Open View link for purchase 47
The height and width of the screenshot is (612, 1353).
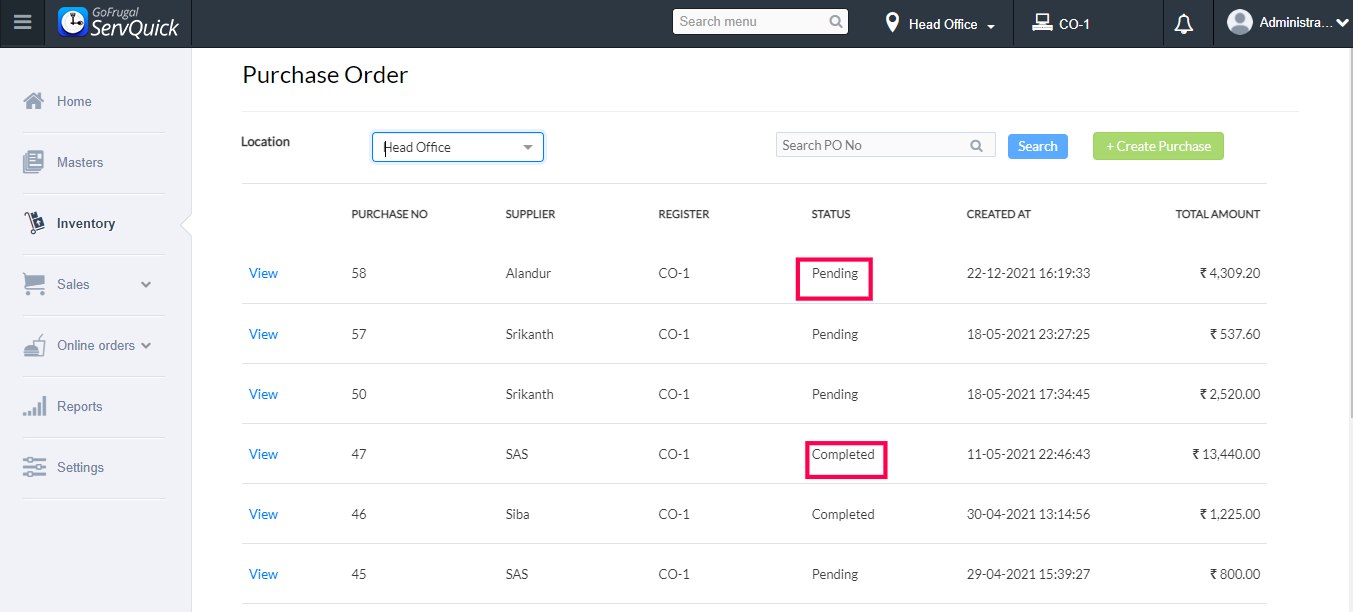point(263,454)
